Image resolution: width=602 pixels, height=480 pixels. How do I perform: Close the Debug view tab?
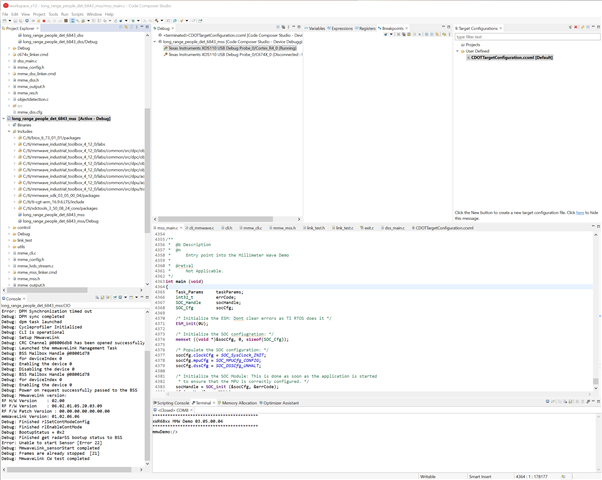172,28
